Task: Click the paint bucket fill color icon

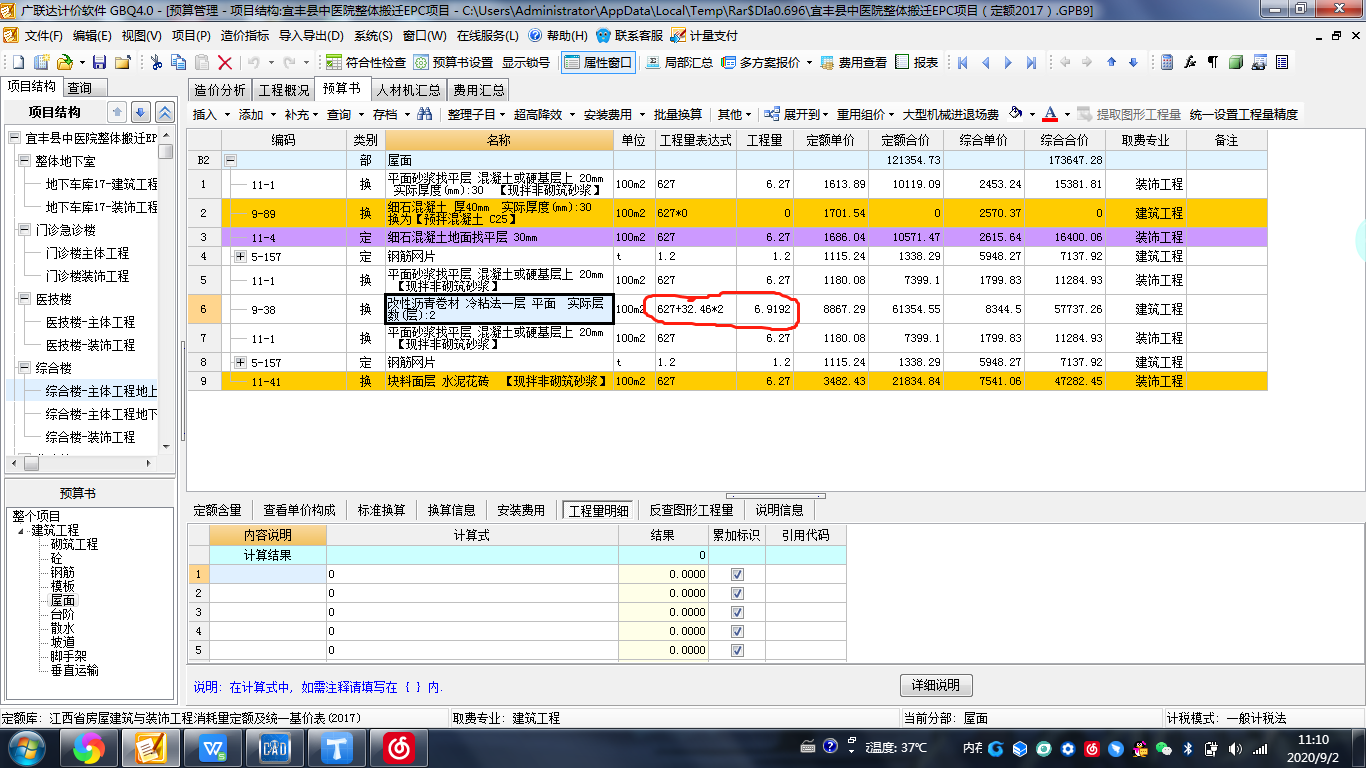Action: coord(1016,114)
